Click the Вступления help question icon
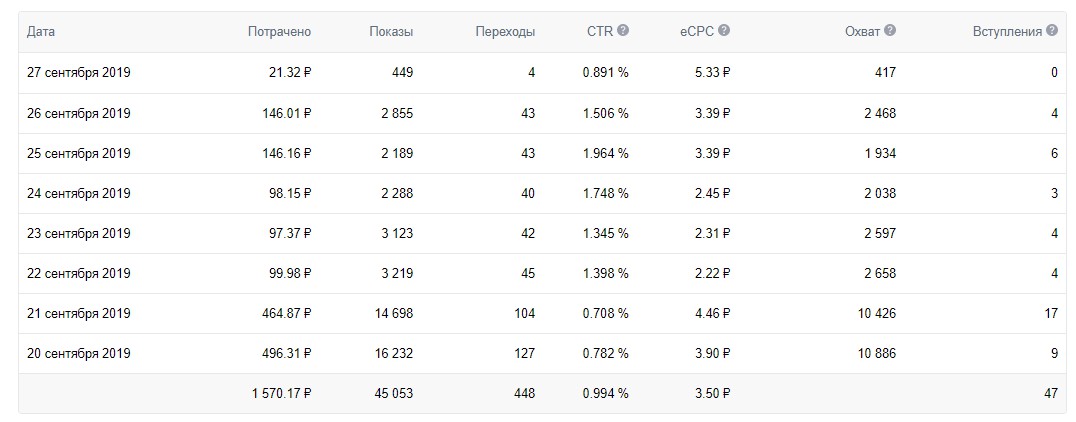The width and height of the screenshot is (1076, 422). tap(1051, 31)
